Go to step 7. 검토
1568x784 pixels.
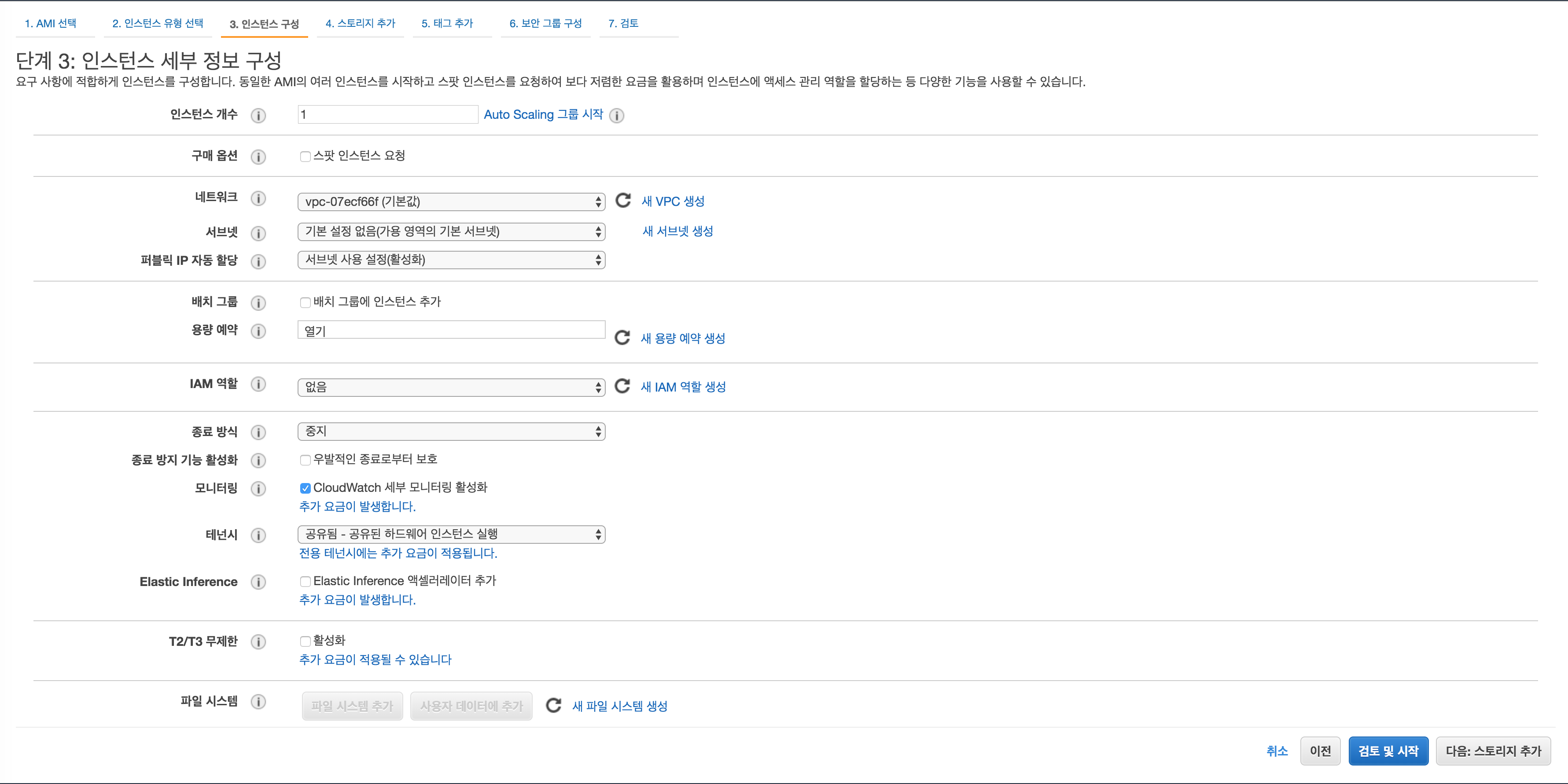click(623, 23)
